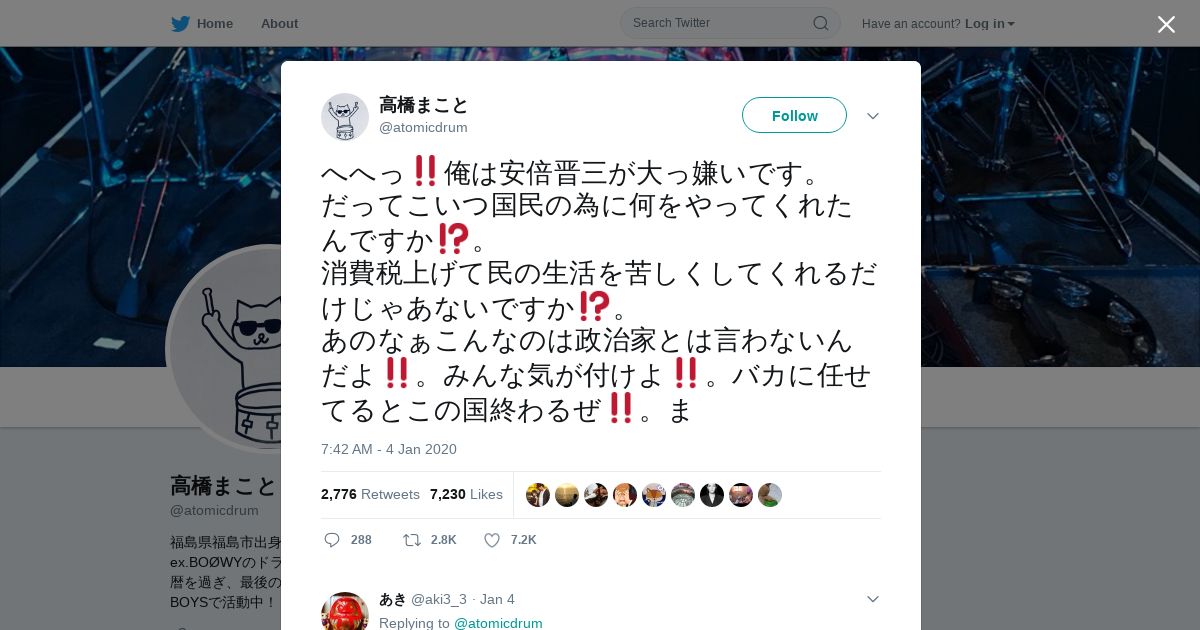1200x630 pixels.
Task: Click the Twitter bird Home icon
Action: coord(180,23)
